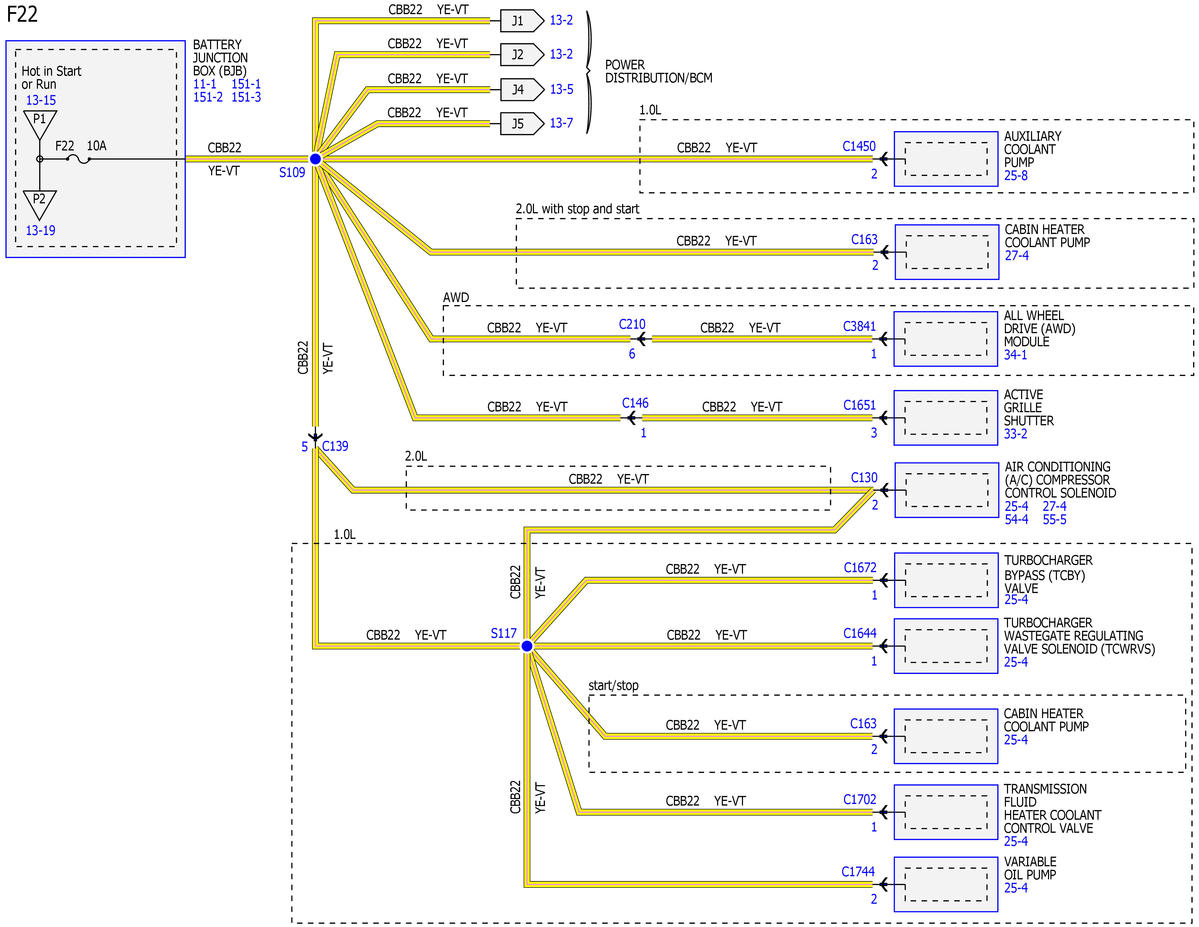Open page link 13-15 under Hot in Start
The height and width of the screenshot is (927, 1199).
tap(41, 100)
